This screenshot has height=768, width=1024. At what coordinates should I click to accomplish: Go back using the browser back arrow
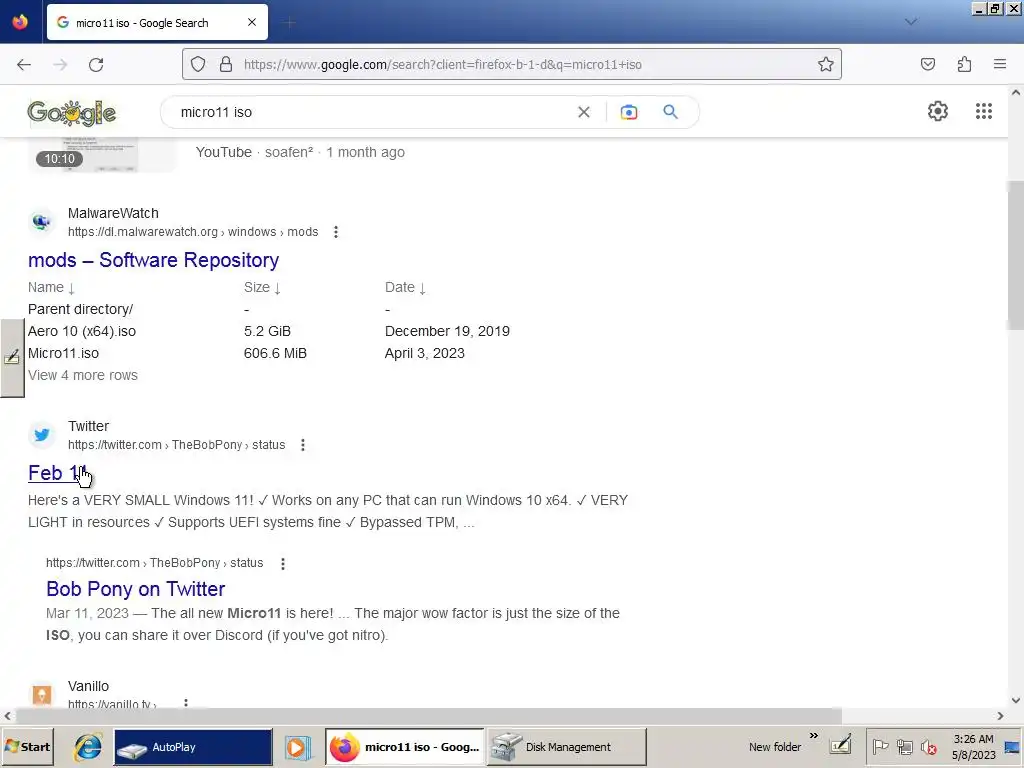click(24, 65)
